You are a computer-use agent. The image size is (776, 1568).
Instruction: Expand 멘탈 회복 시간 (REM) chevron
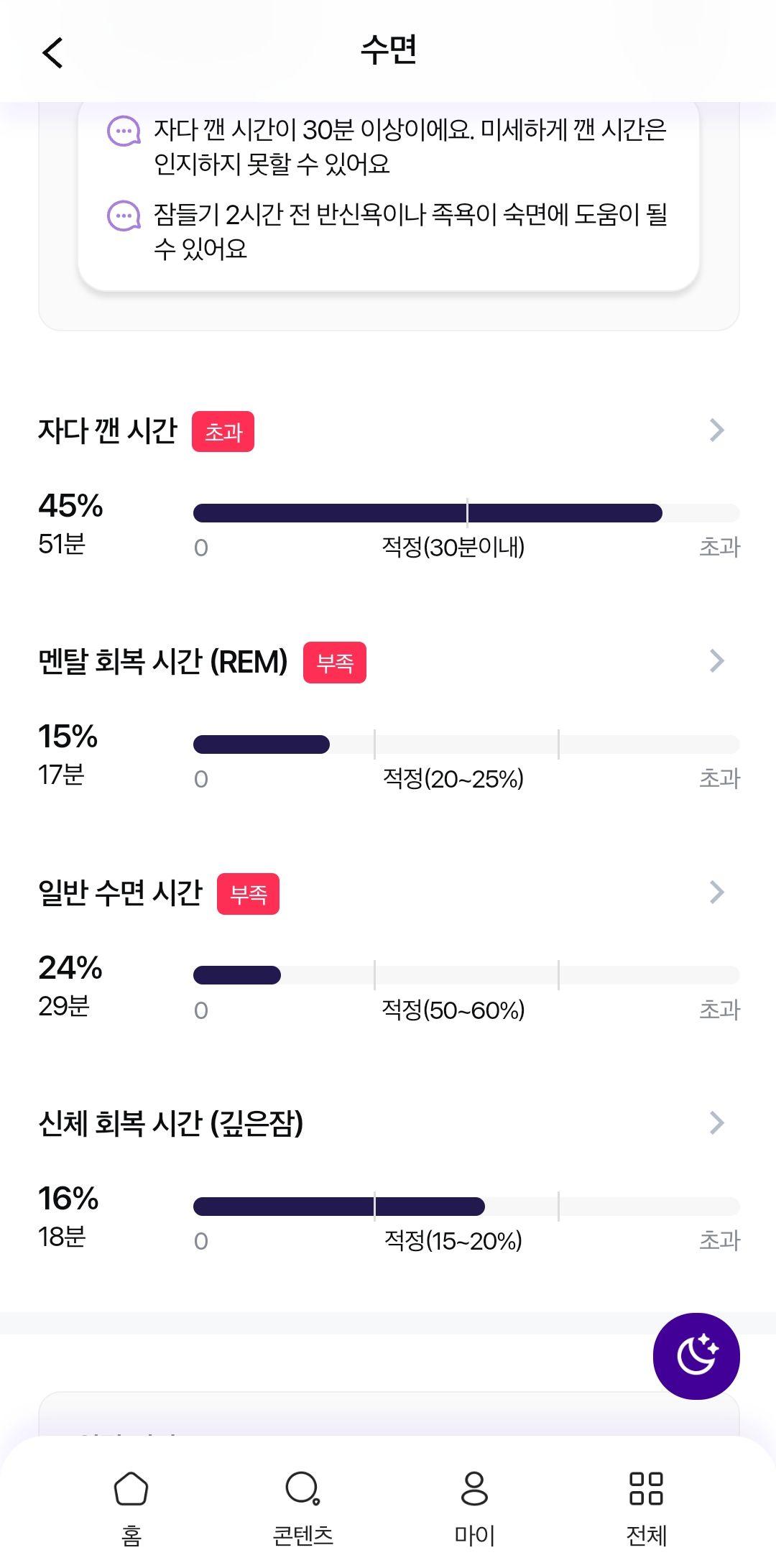[x=716, y=661]
